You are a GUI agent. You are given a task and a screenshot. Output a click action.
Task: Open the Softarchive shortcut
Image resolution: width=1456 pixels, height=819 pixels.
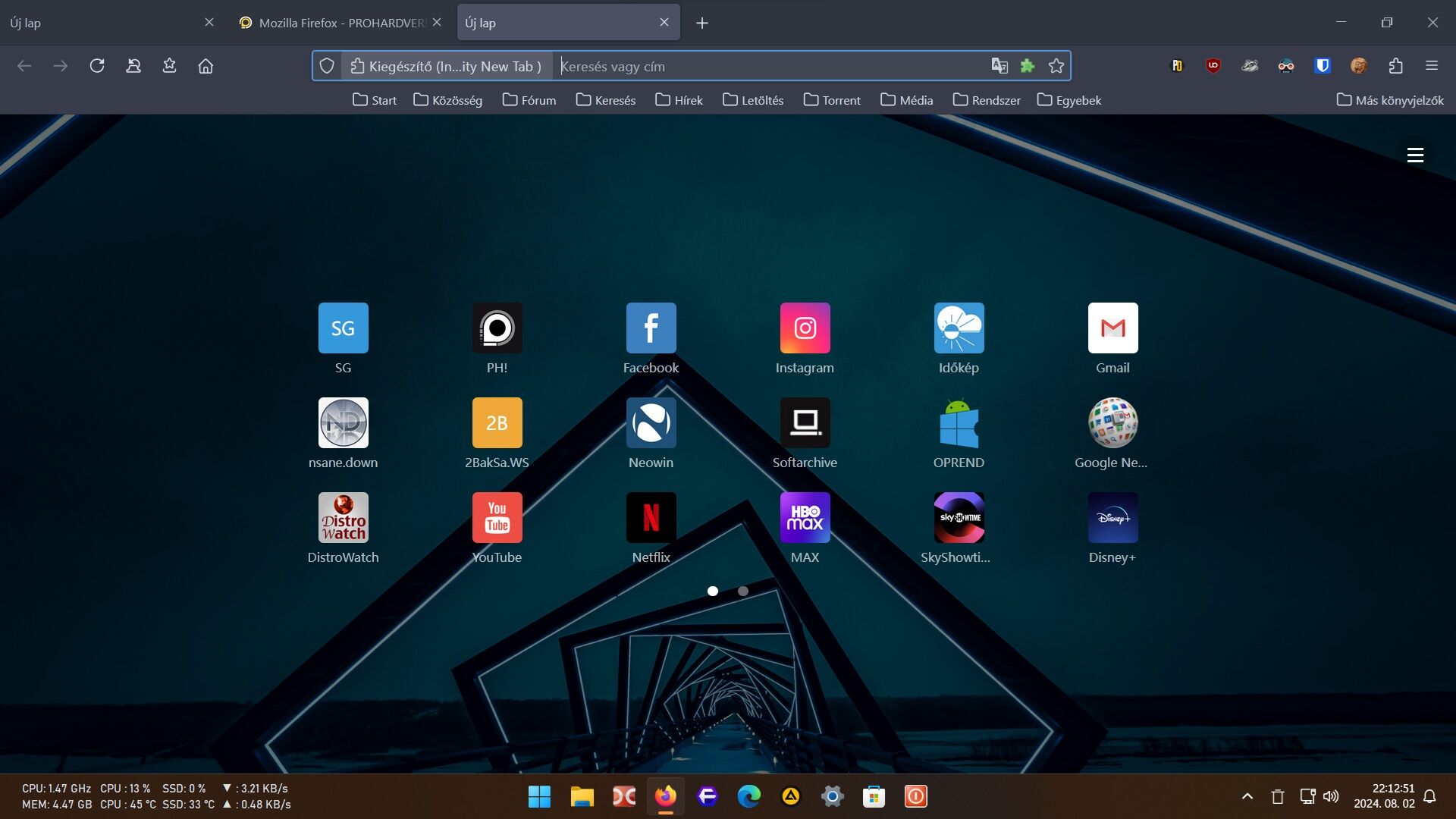pyautogui.click(x=805, y=423)
